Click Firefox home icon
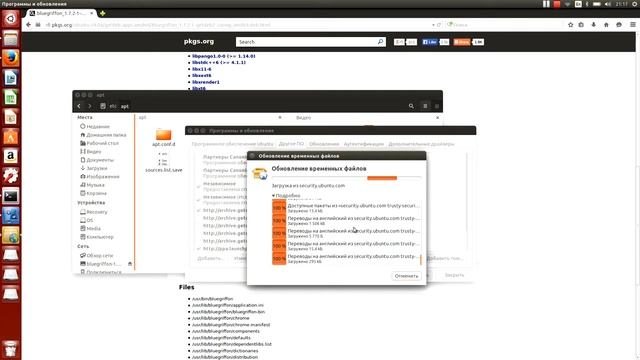 point(606,25)
